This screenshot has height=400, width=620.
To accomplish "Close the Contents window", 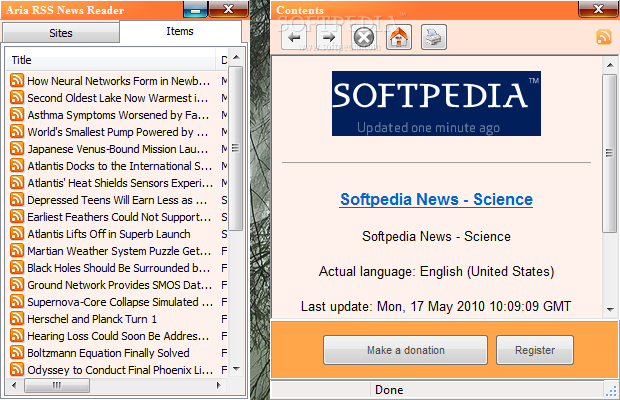I will point(598,9).
